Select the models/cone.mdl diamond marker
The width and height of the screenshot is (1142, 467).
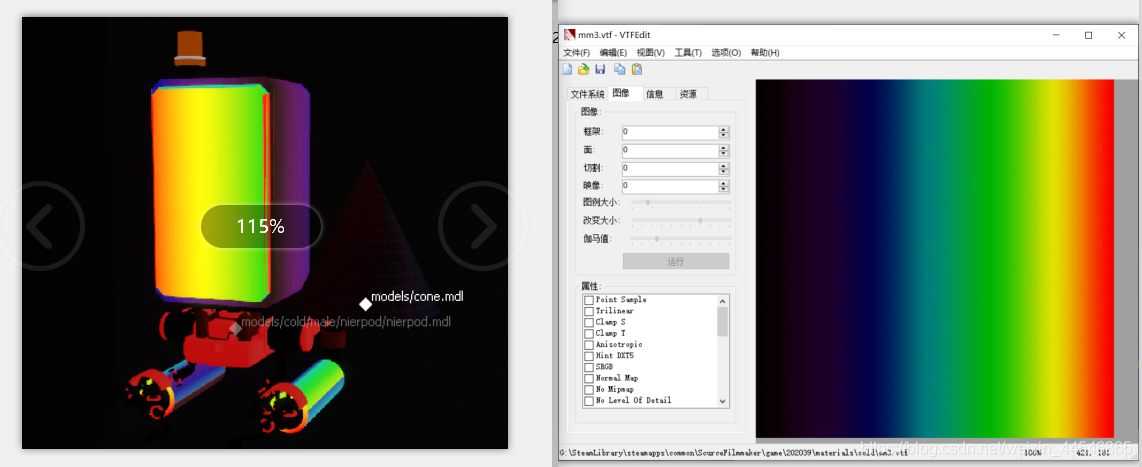(365, 304)
